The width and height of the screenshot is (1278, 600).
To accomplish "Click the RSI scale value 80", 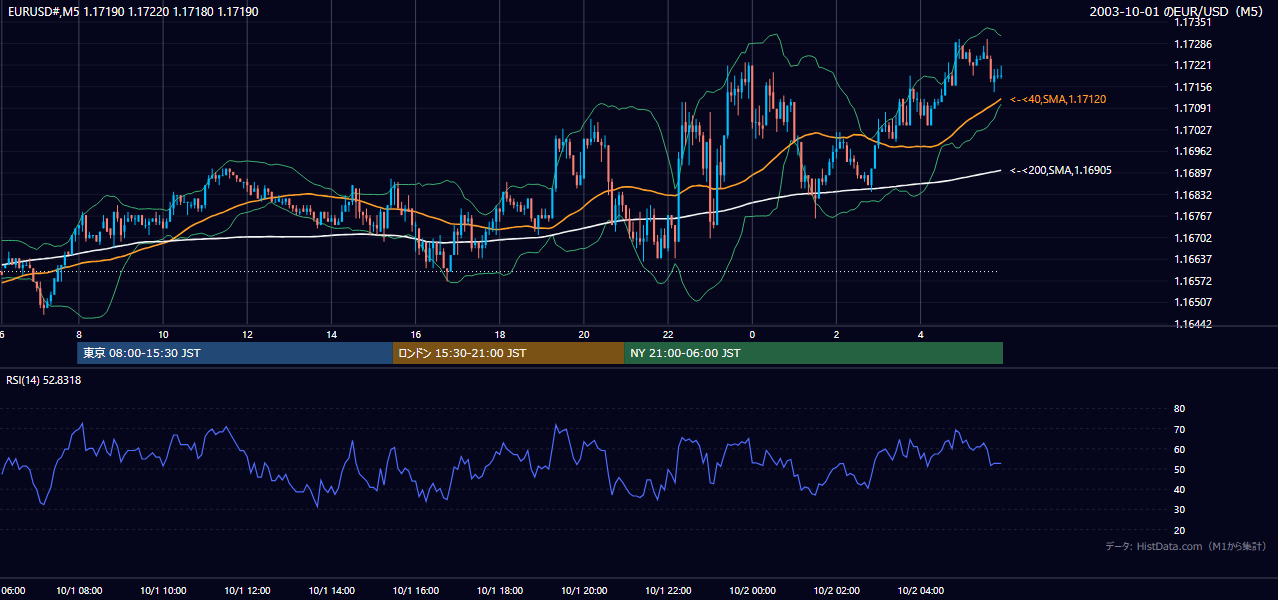I will coord(1179,409).
